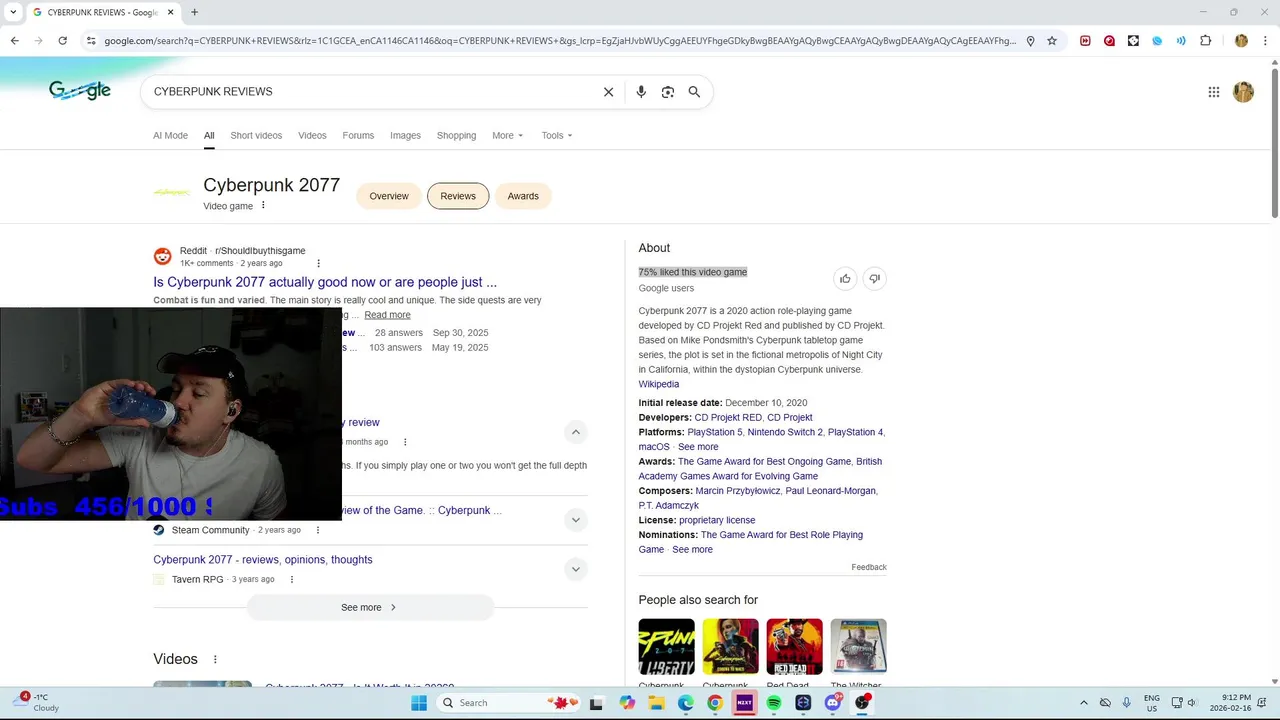This screenshot has width=1280, height=720.
Task: Open the Google account avatar on page
Action: (1243, 92)
